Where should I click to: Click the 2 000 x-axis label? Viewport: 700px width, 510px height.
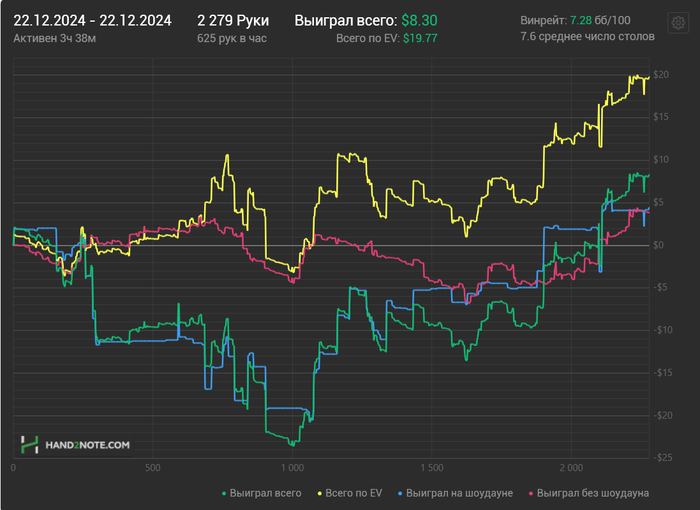click(x=571, y=468)
